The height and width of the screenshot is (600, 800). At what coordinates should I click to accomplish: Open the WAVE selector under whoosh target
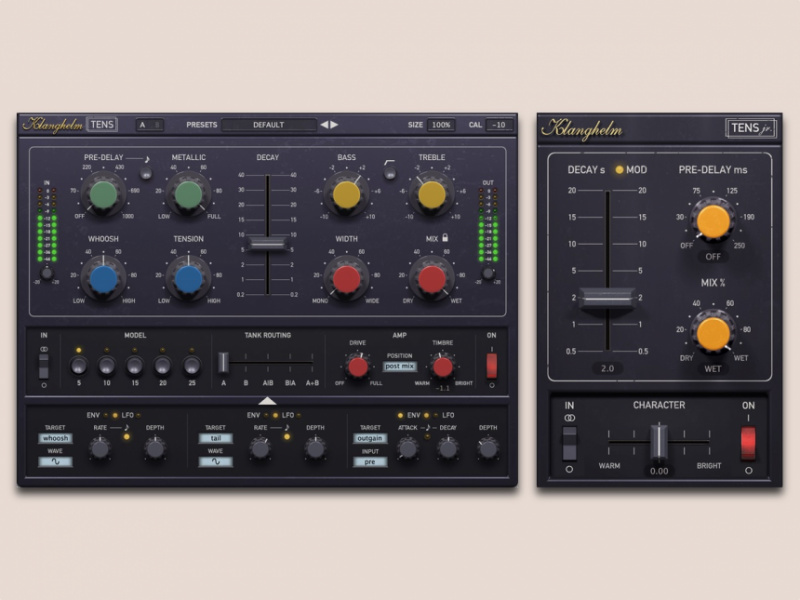point(55,462)
